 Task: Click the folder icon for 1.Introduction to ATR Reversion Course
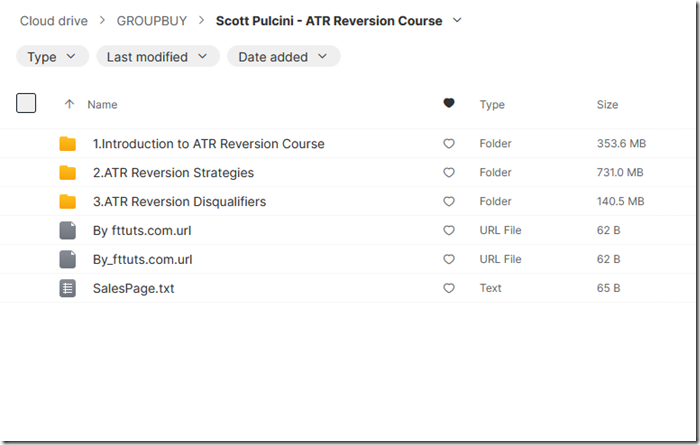click(67, 144)
